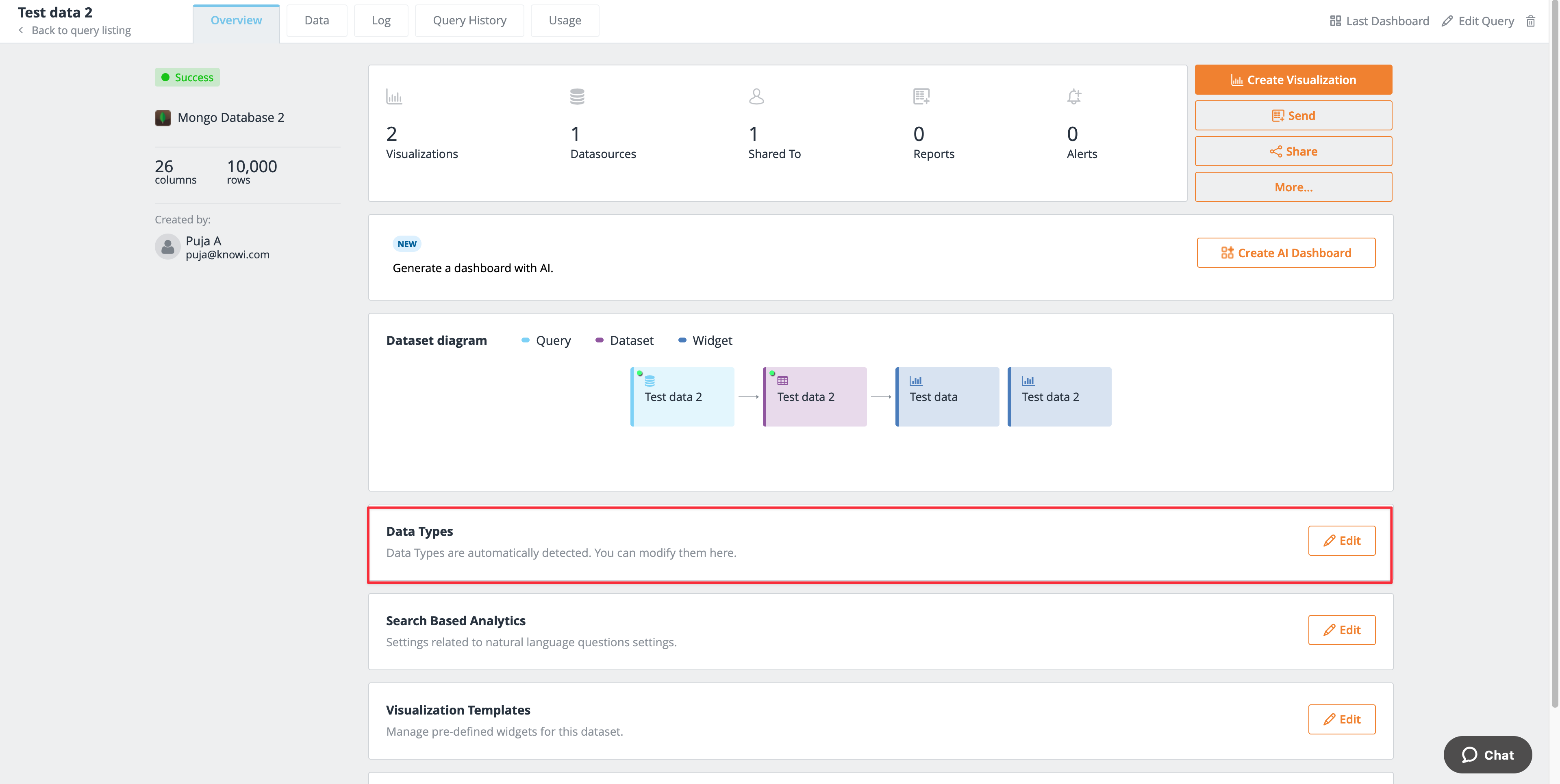Screen dimensions: 1560x784
Task: Switch to the Query History tab
Action: coord(469,20)
